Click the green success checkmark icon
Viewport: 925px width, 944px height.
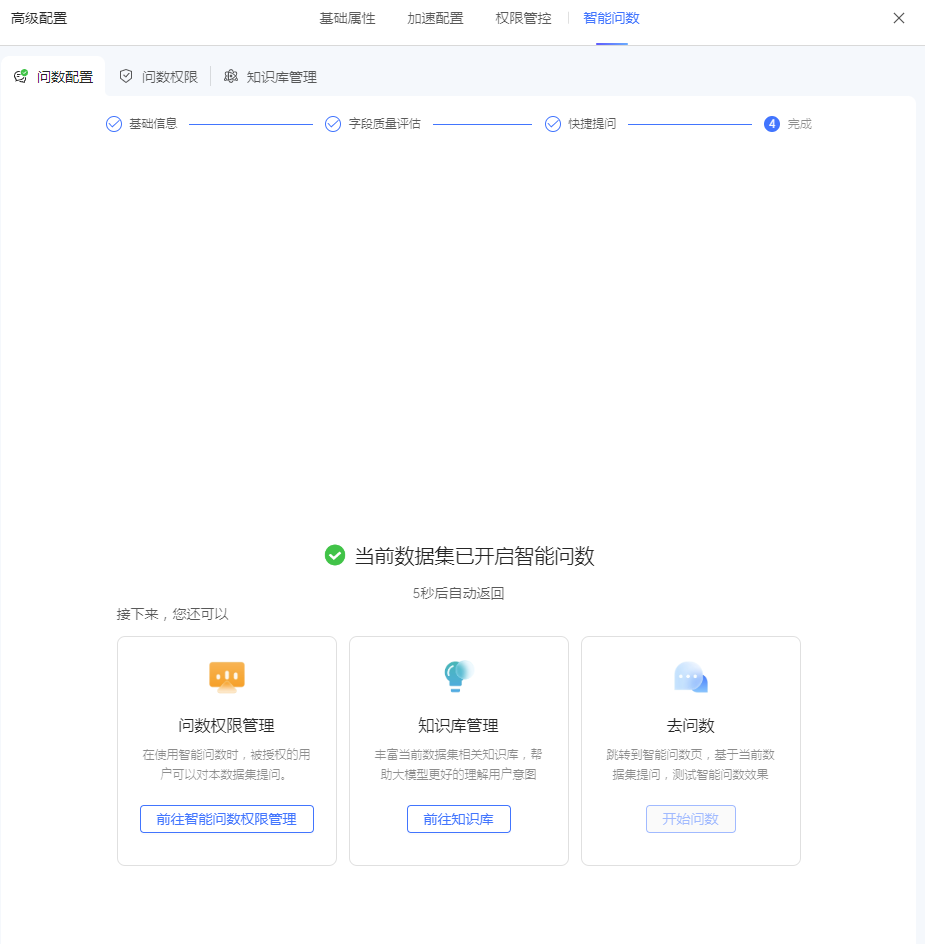335,555
